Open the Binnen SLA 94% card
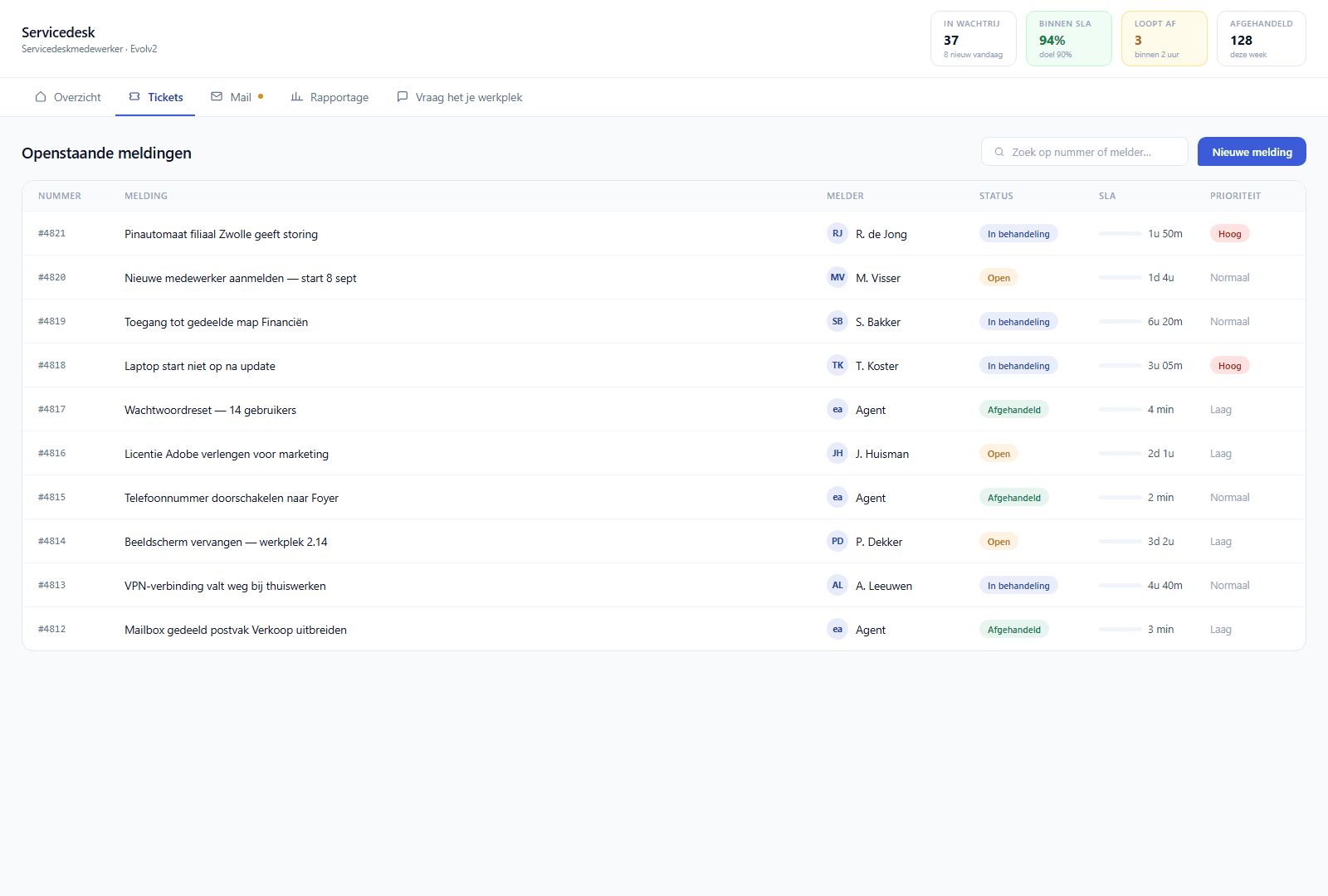 point(1068,38)
